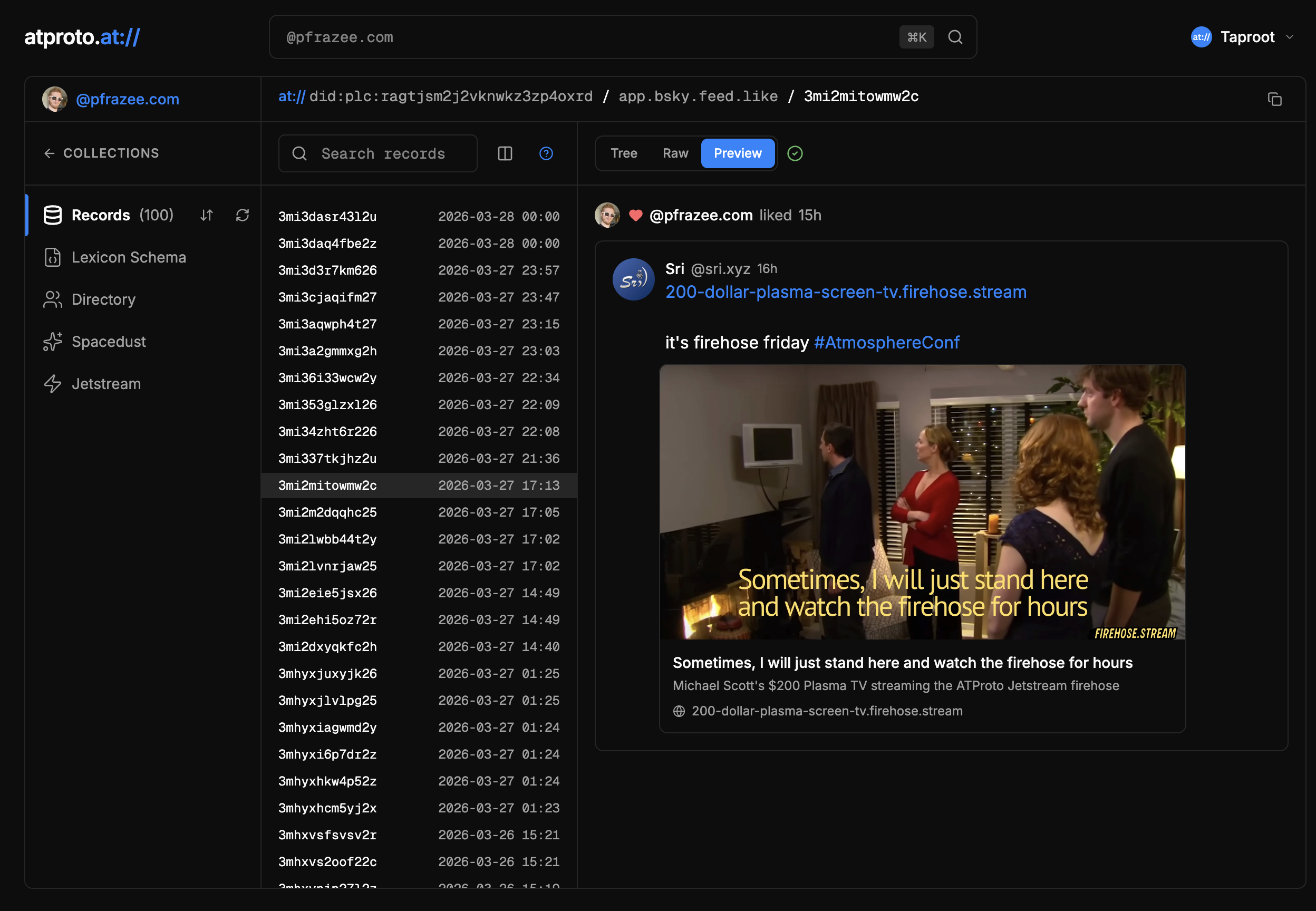Expand the Taproot account dropdown
1316x911 pixels.
tap(1243, 37)
